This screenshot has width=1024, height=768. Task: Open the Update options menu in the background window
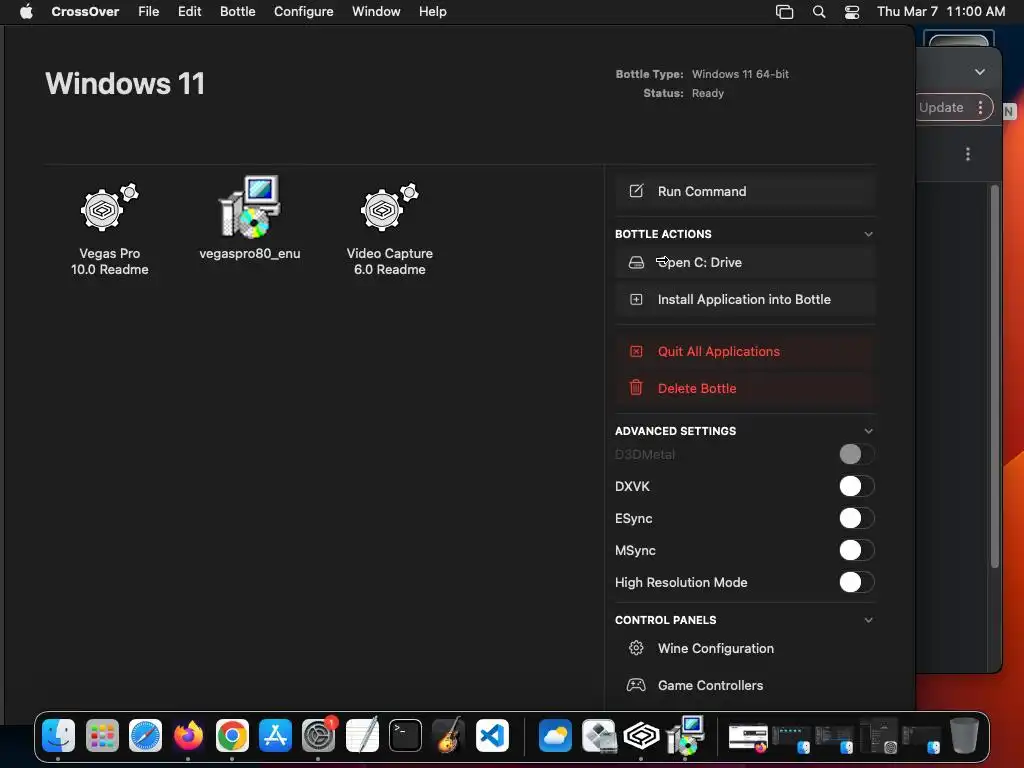click(980, 108)
